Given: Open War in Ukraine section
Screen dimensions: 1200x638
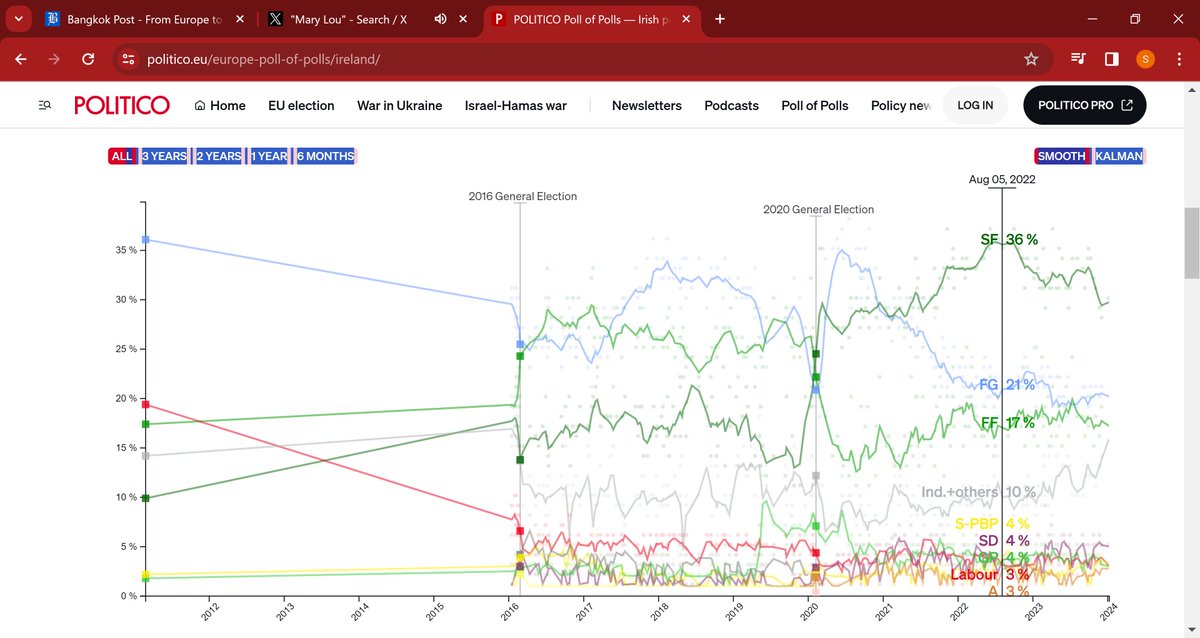Looking at the screenshot, I should tap(399, 105).
